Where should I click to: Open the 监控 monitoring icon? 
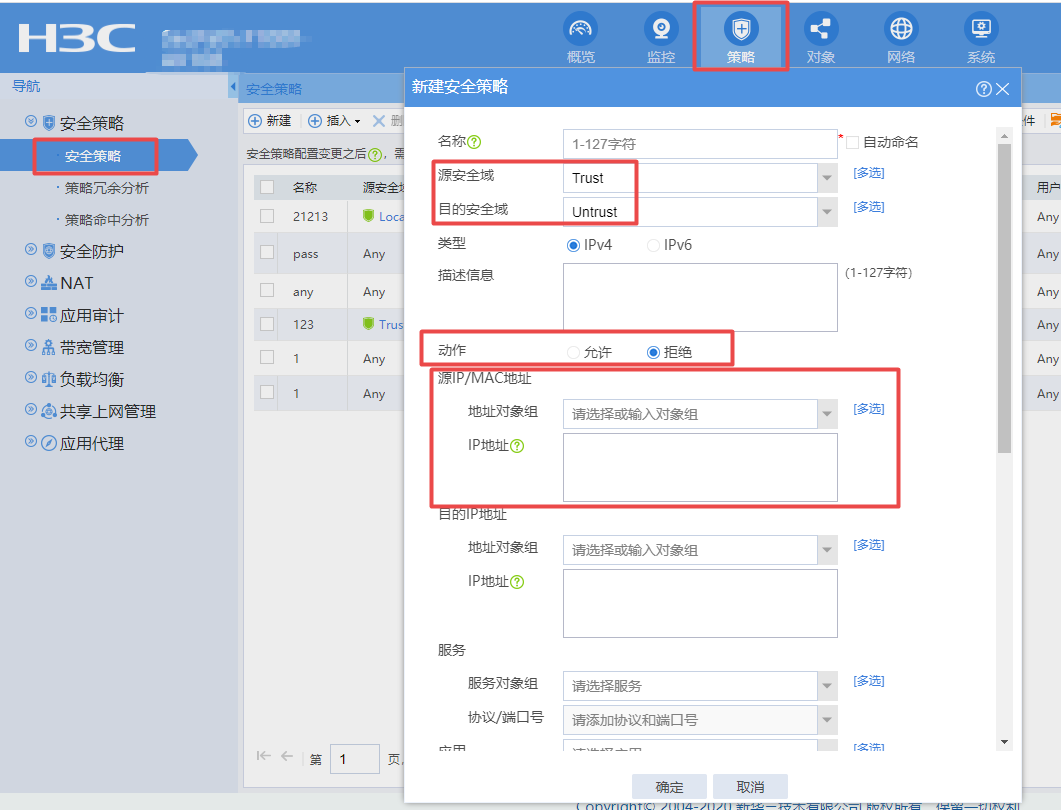[x=661, y=29]
